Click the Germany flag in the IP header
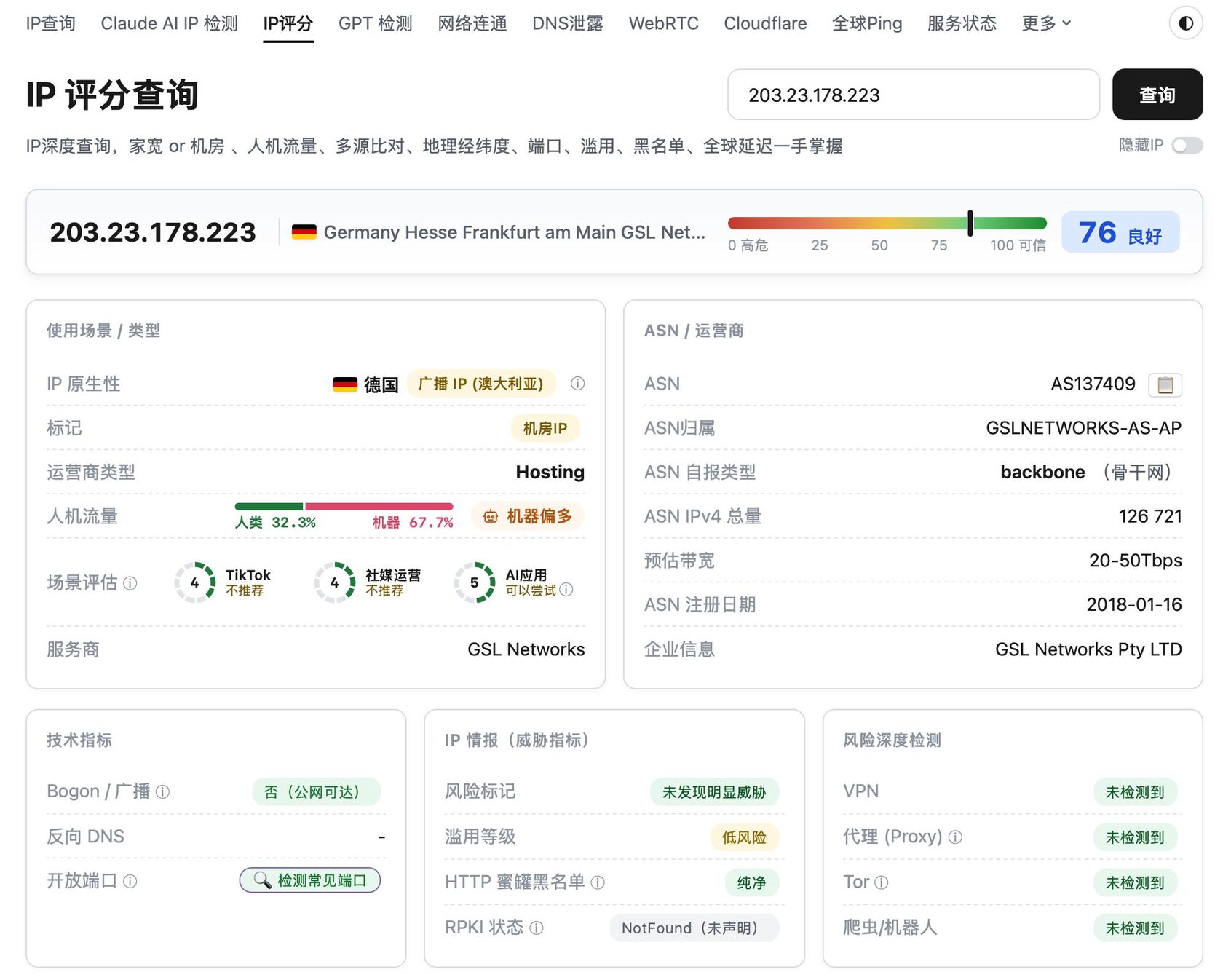 coord(304,232)
